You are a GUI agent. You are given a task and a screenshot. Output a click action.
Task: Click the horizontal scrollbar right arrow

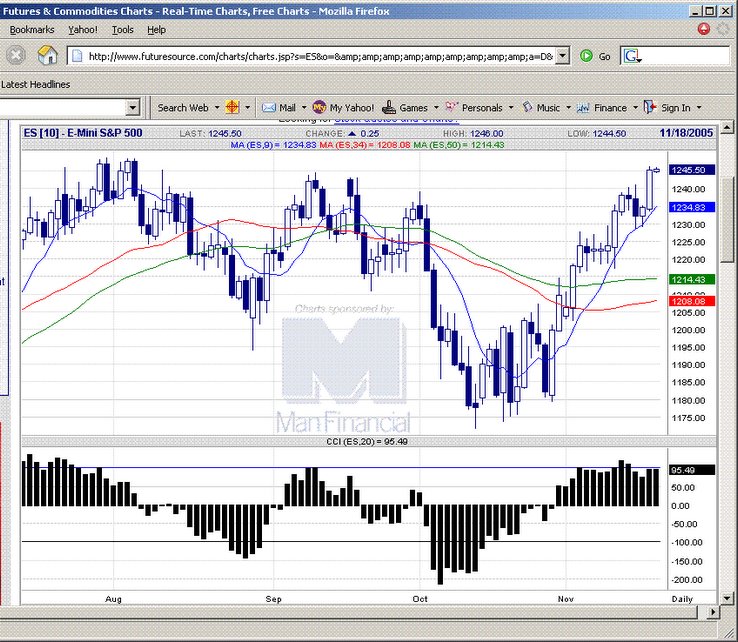(713, 612)
